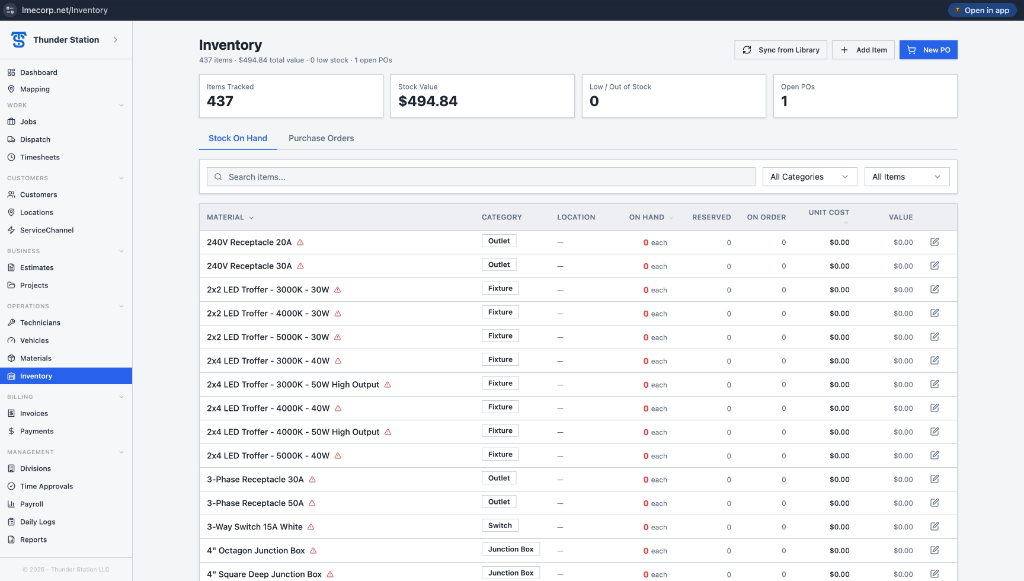The image size is (1024, 581).
Task: Collapse the BILLING section
Action: (121, 397)
